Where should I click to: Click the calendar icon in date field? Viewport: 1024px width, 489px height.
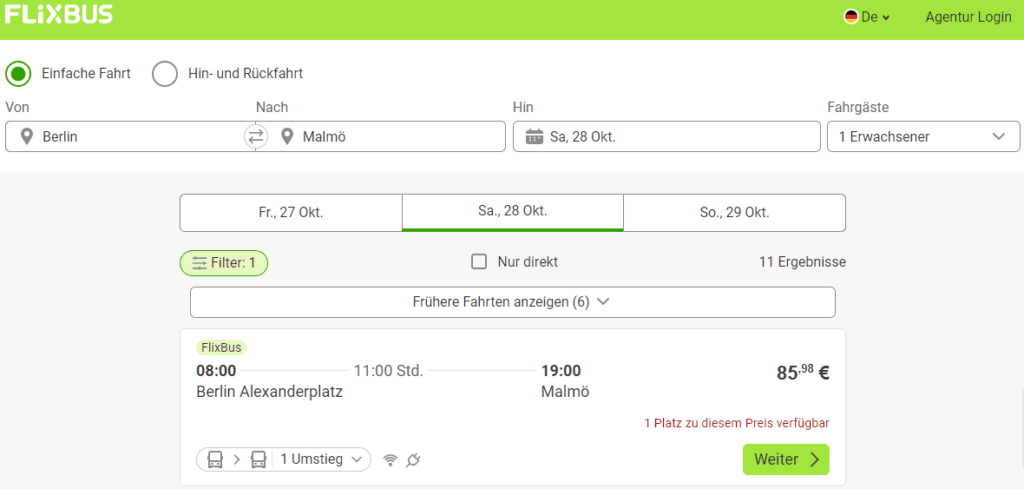pos(534,137)
